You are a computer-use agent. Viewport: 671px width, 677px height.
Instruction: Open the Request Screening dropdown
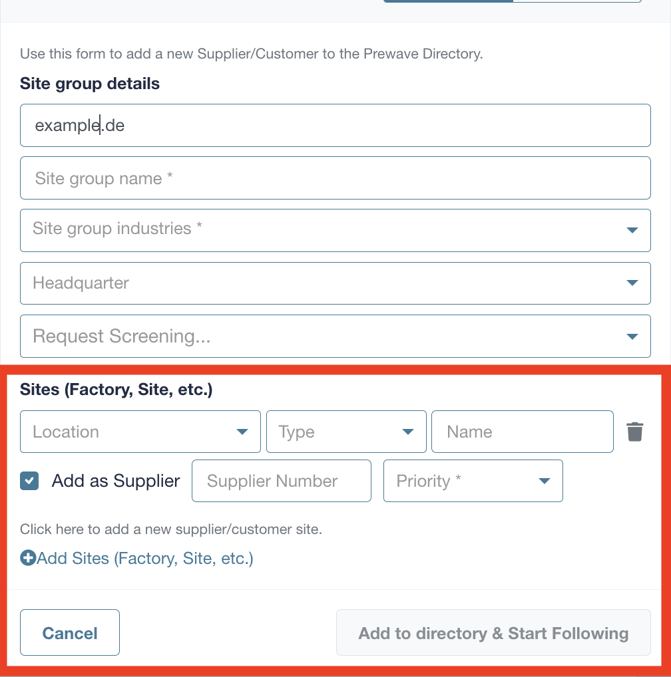click(335, 336)
